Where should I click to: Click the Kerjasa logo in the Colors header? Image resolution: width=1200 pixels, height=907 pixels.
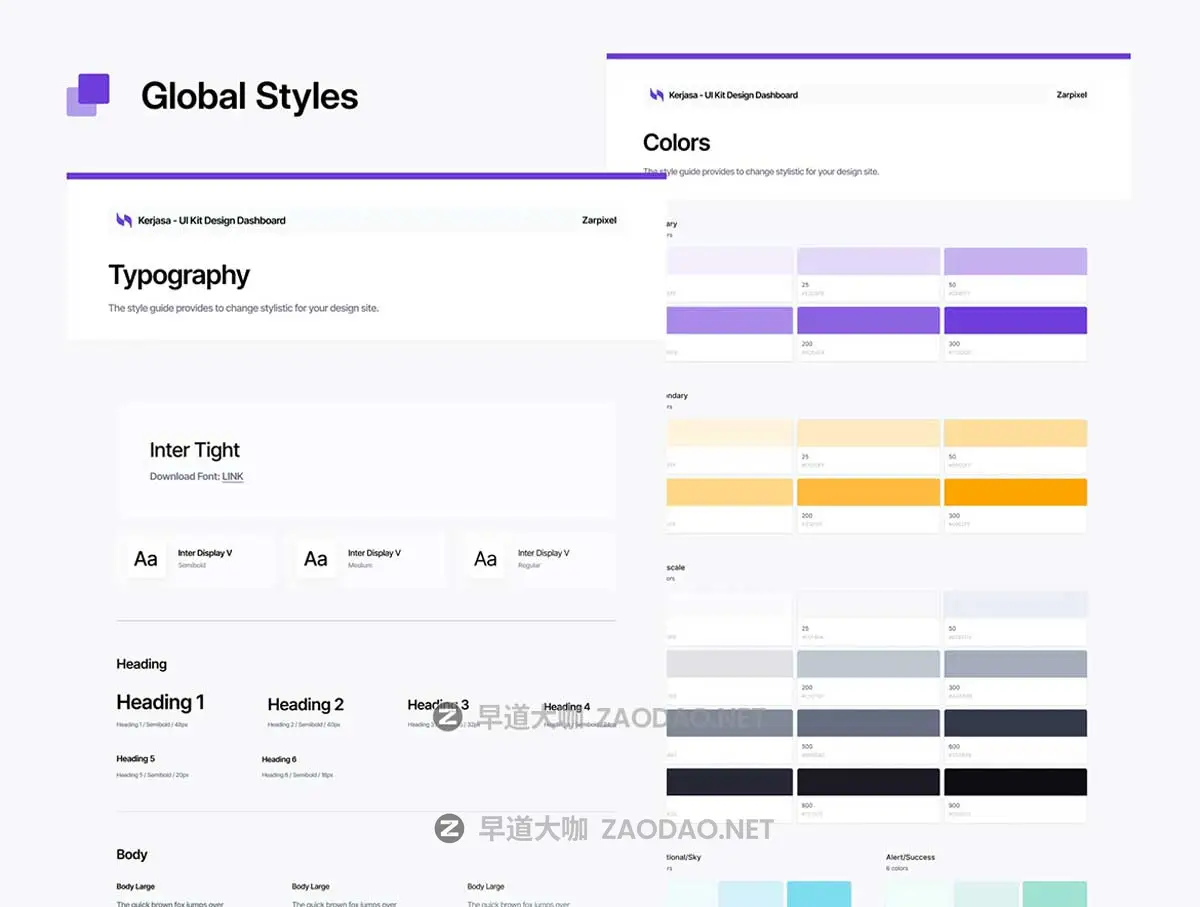[656, 95]
